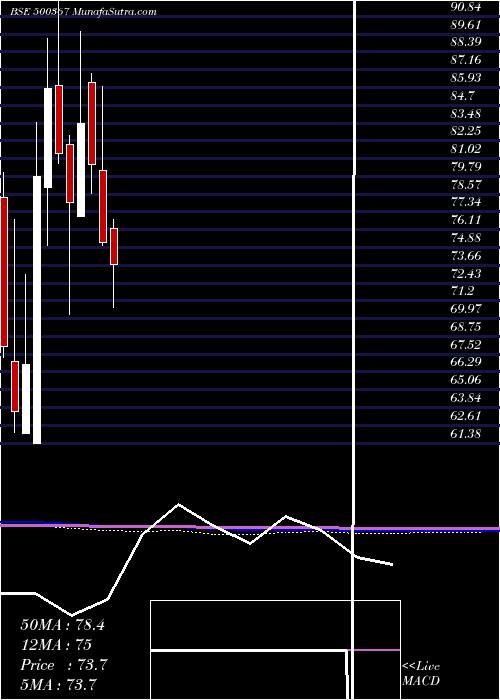
Task: Click the tall white candle reaching down to 61.38
Action: tap(37, 310)
